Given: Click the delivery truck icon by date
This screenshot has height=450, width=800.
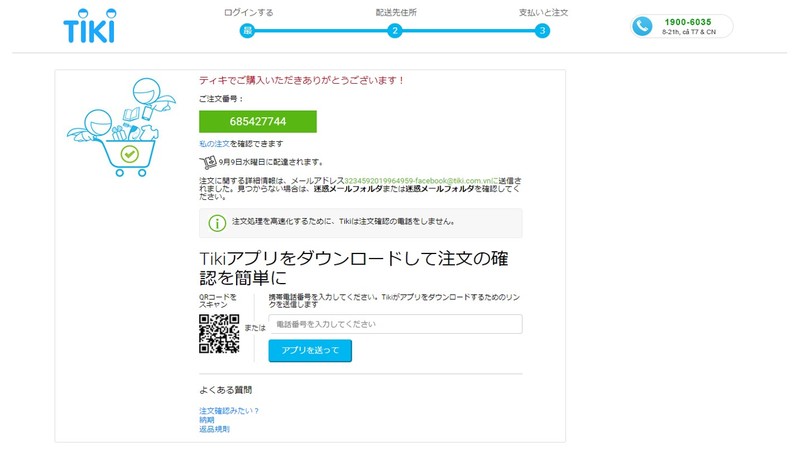Looking at the screenshot, I should click(207, 161).
